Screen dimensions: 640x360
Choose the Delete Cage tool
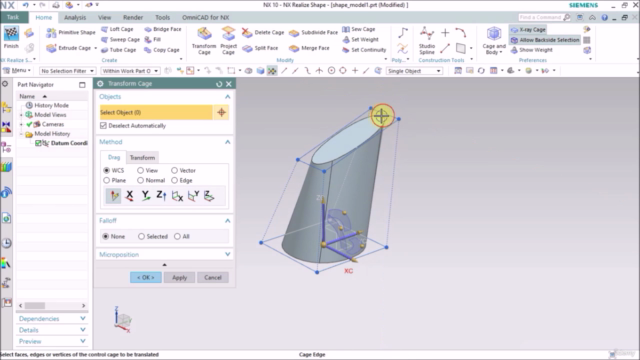click(263, 32)
